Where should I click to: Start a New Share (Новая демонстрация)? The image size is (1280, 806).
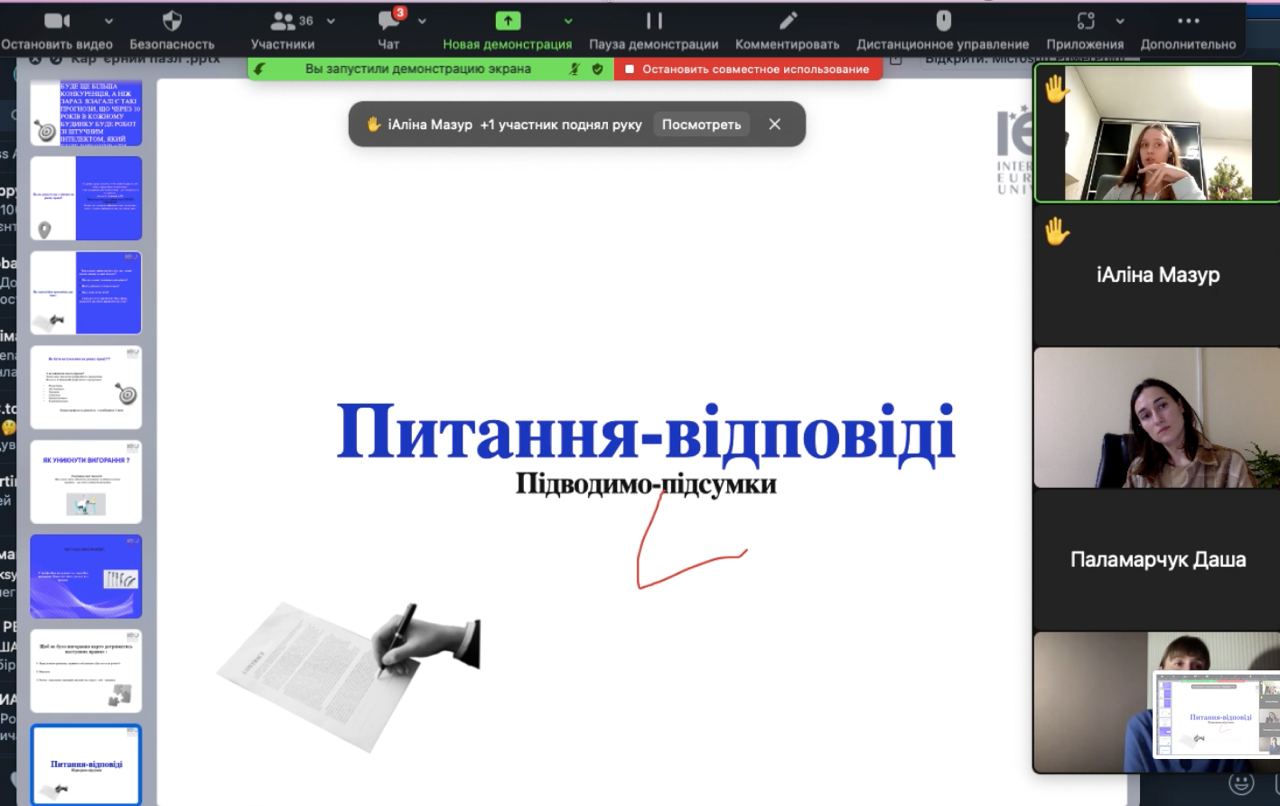[x=507, y=21]
